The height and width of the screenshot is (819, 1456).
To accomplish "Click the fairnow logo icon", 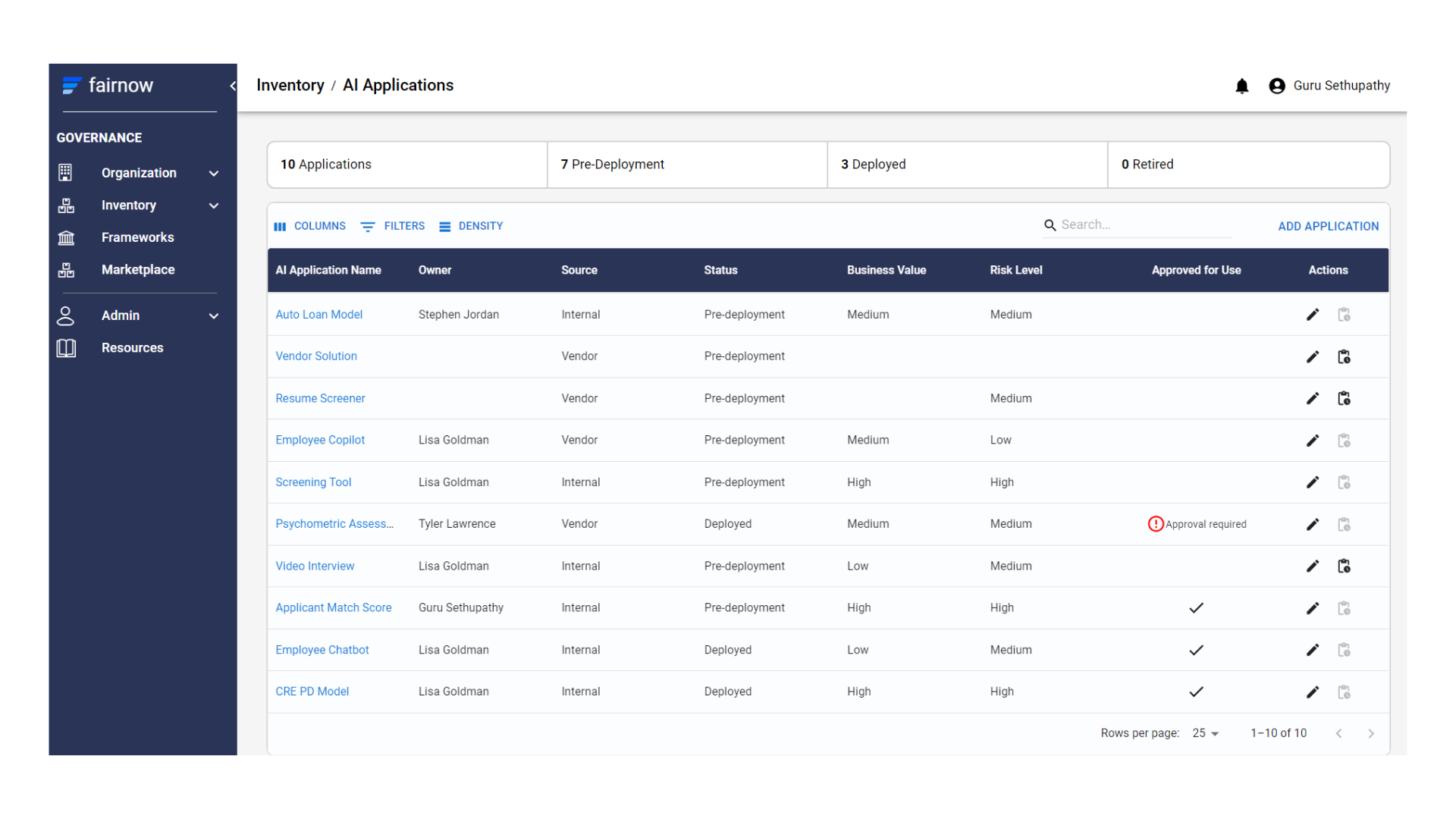I will (x=71, y=85).
